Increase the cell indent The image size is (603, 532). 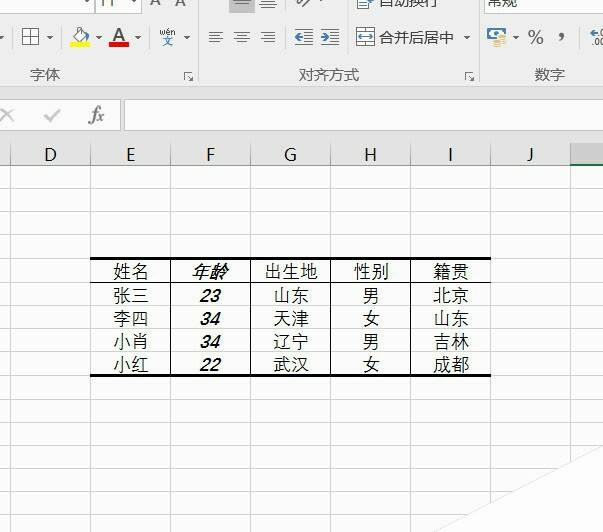pyautogui.click(x=330, y=37)
